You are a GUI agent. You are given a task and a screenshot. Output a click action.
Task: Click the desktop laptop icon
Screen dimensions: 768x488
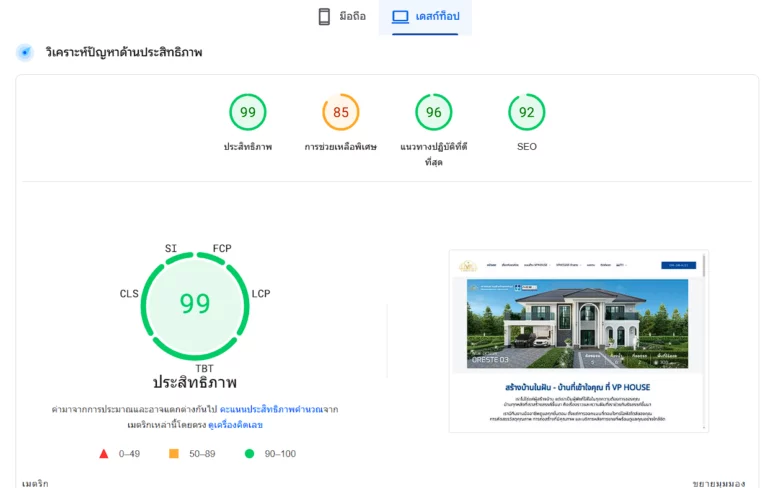(400, 17)
